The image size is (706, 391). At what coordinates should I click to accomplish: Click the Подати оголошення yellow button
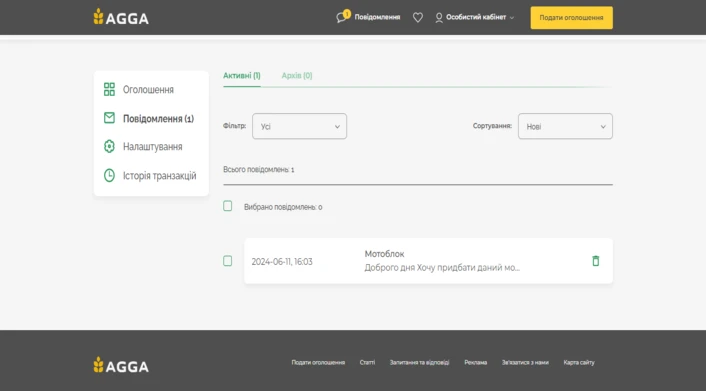tap(571, 18)
